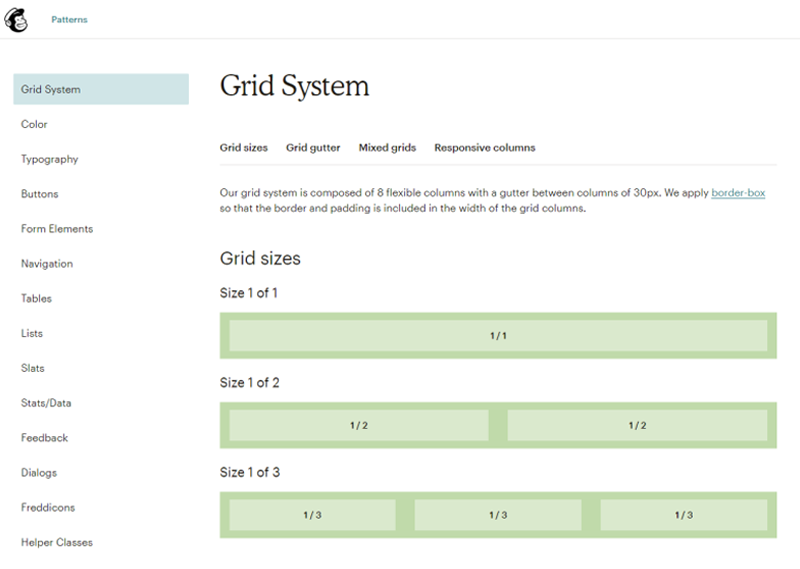This screenshot has height=569, width=800.
Task: Switch to Mixed grids tab
Action: pos(387,147)
